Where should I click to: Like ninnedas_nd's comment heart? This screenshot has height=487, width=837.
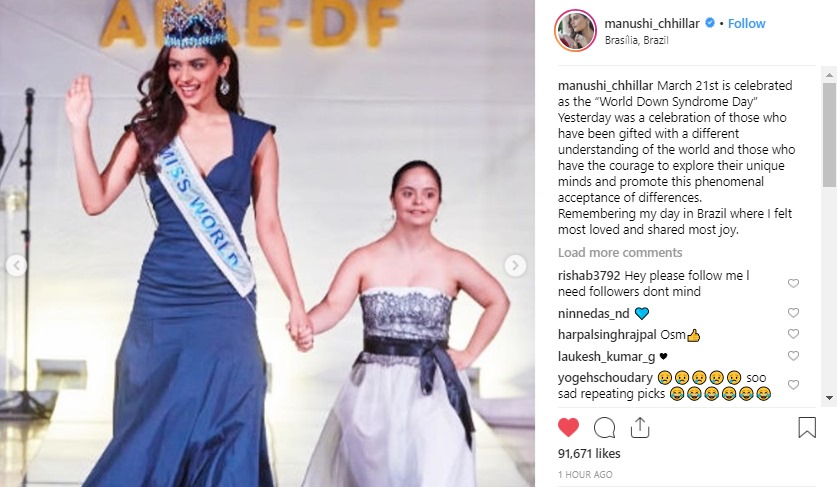point(793,312)
